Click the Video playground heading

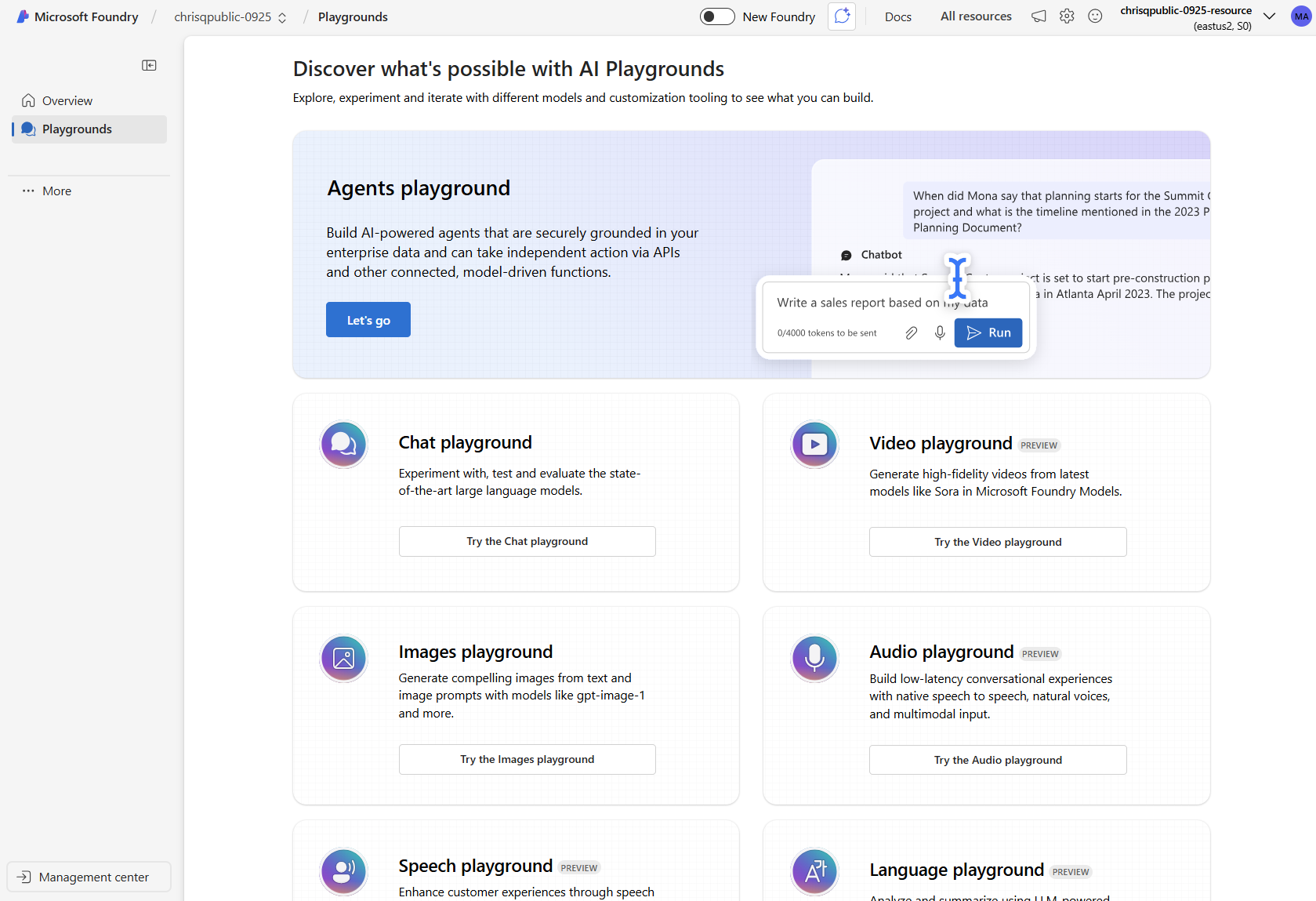pyautogui.click(x=941, y=443)
